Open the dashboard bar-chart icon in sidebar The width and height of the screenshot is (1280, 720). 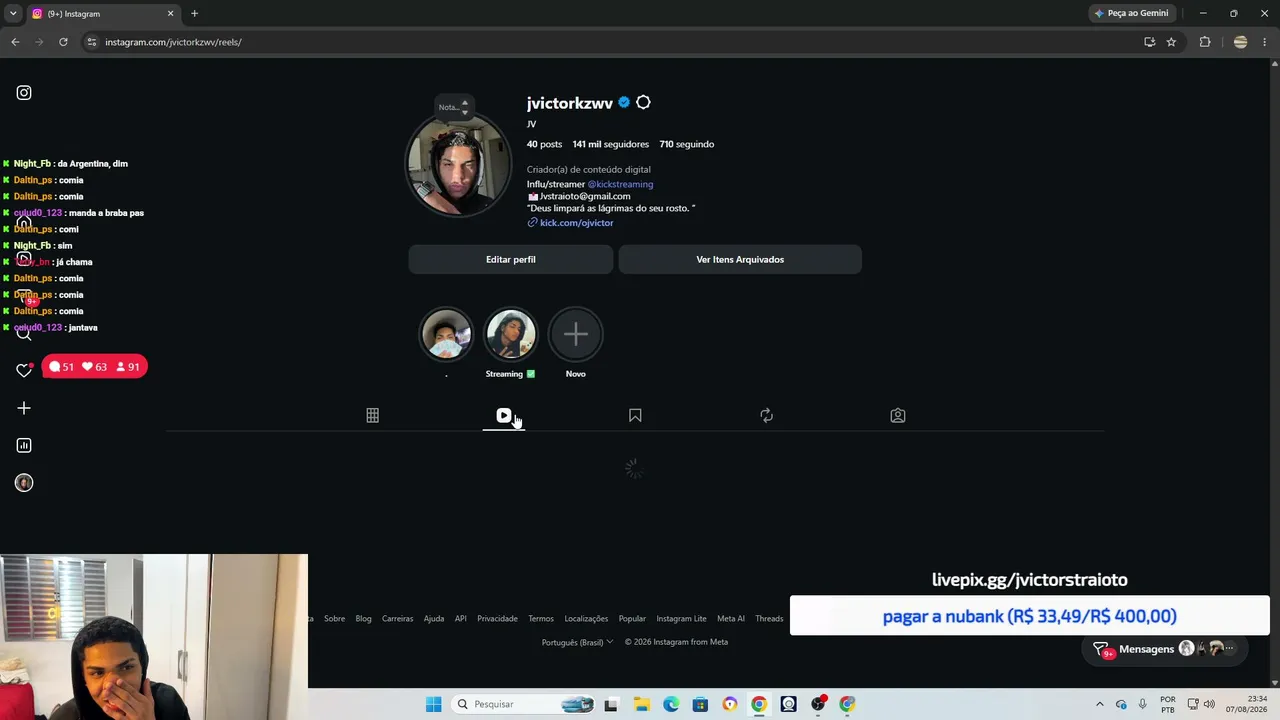pos(24,445)
